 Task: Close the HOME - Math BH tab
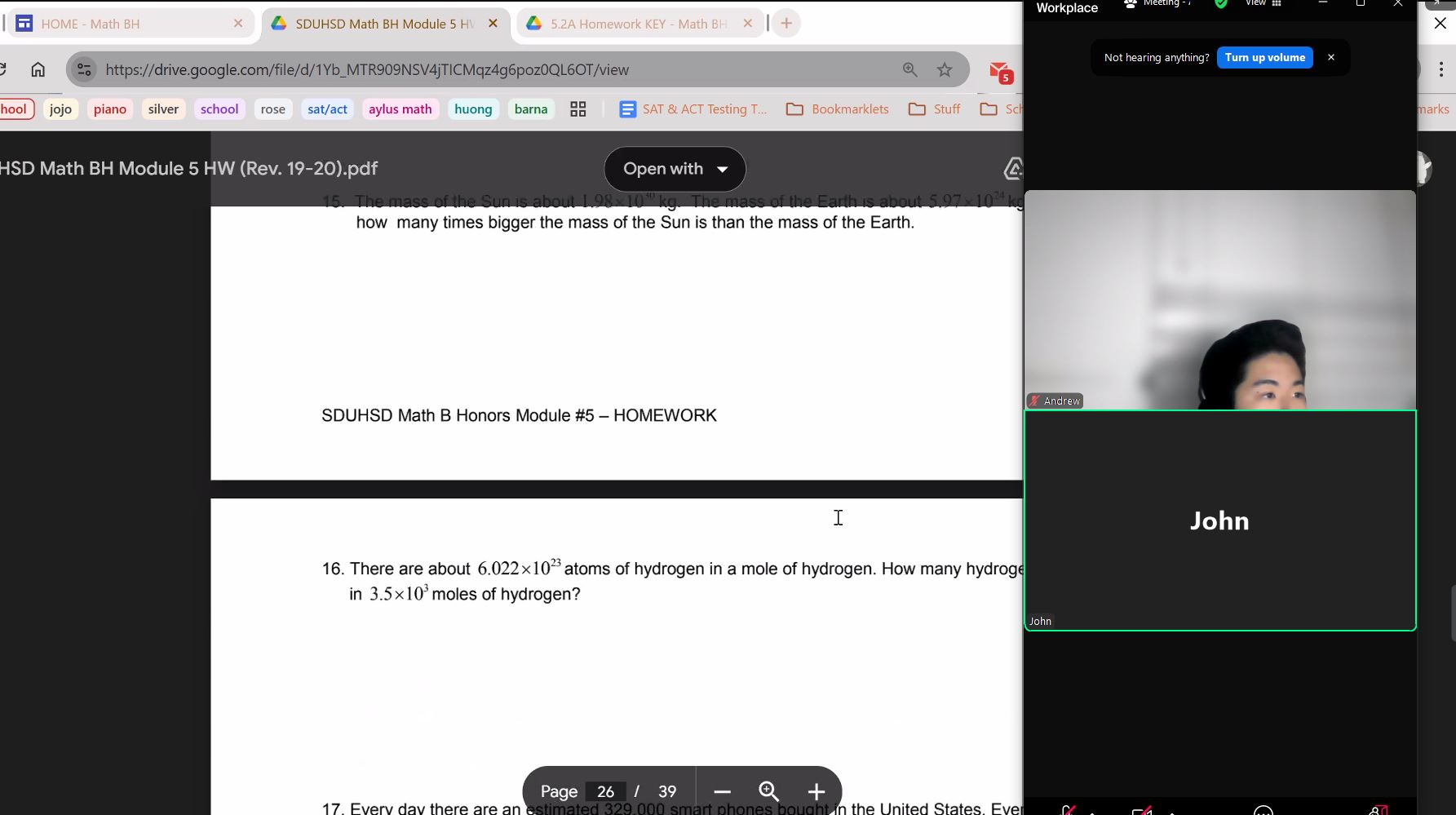coord(238,24)
